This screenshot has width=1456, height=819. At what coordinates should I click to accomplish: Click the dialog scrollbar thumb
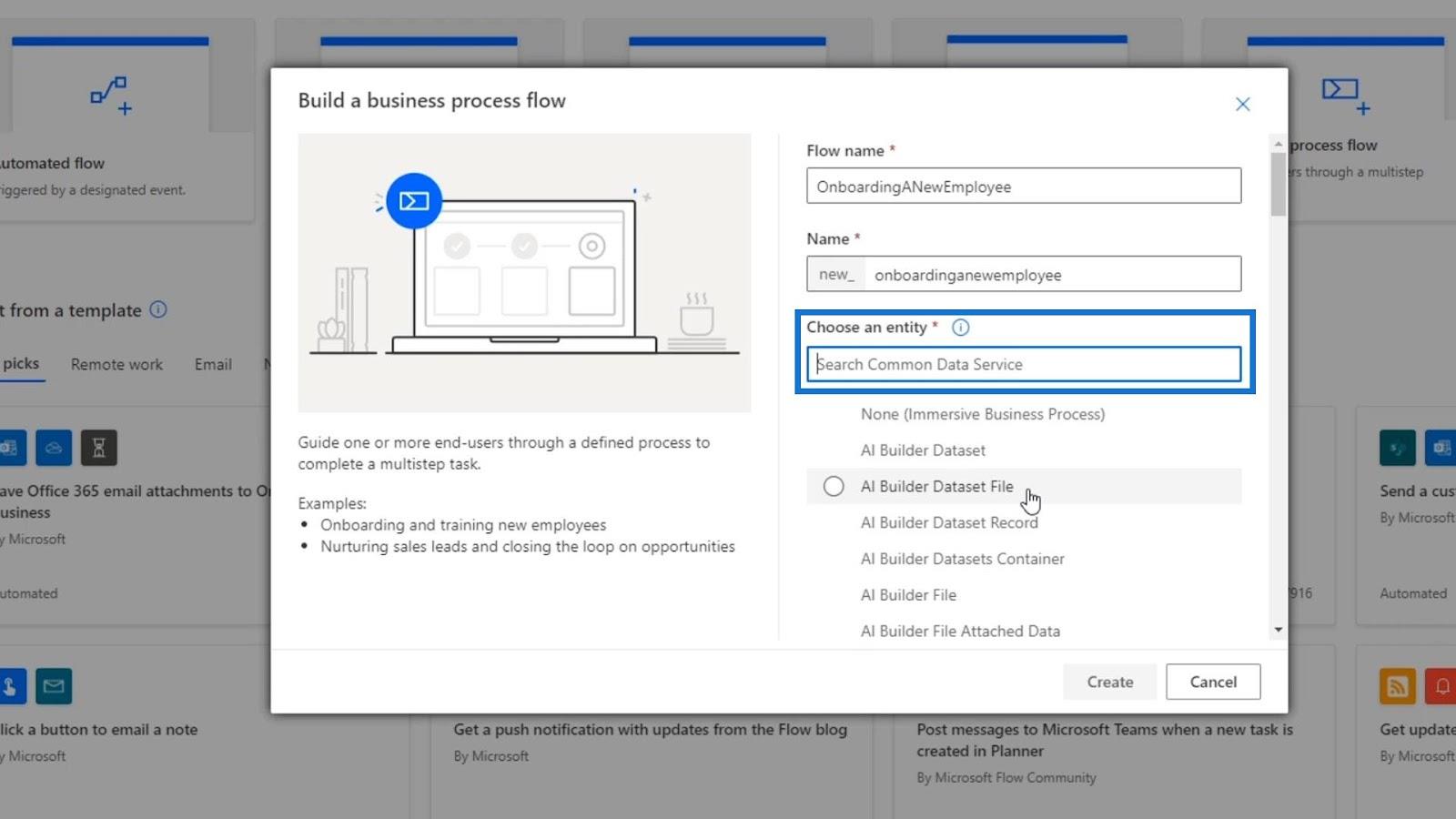(1279, 184)
